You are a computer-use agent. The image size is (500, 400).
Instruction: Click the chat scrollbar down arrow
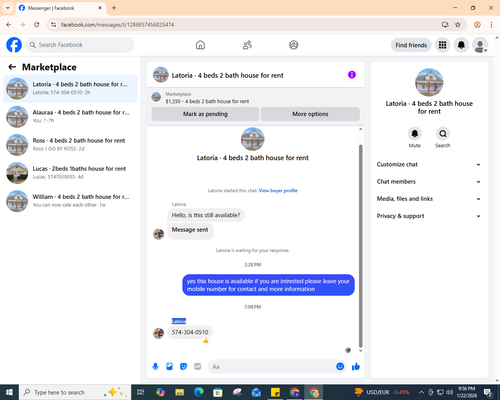pos(360,351)
